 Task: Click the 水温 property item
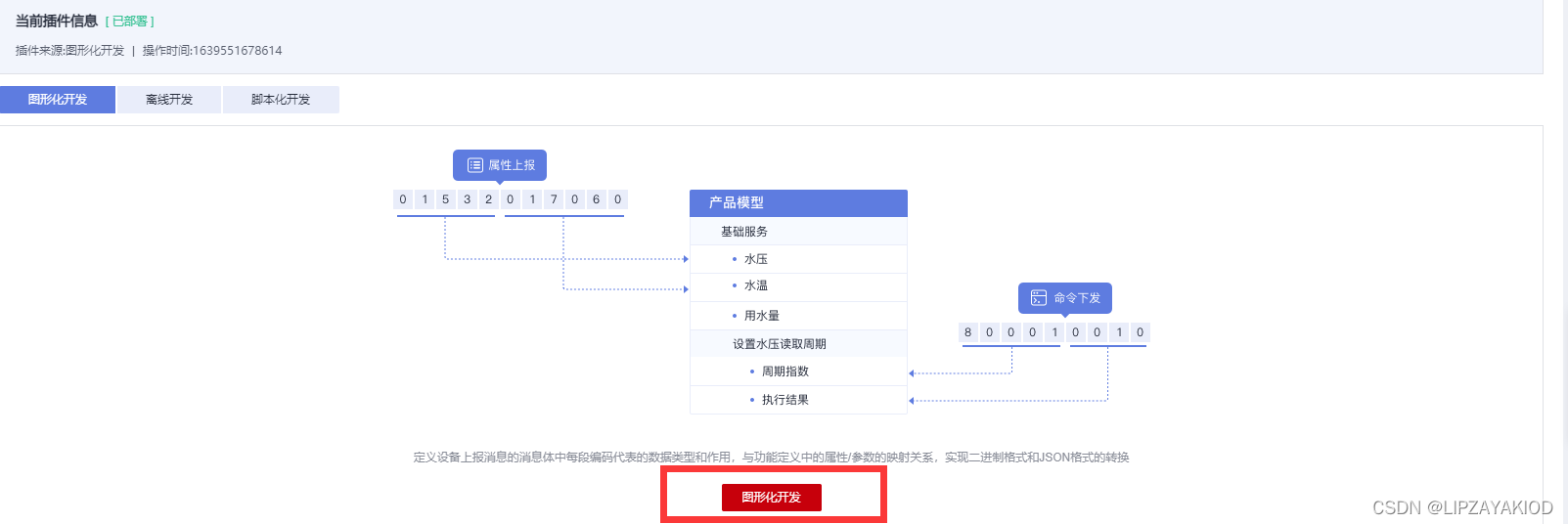(x=755, y=285)
